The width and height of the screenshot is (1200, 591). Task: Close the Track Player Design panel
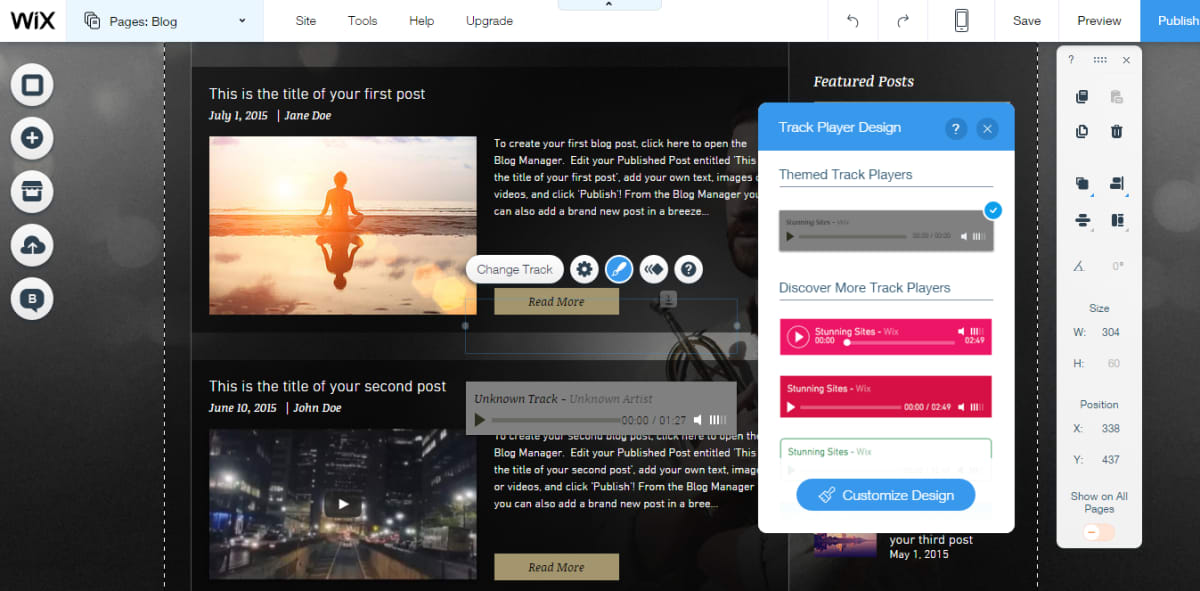tap(987, 128)
